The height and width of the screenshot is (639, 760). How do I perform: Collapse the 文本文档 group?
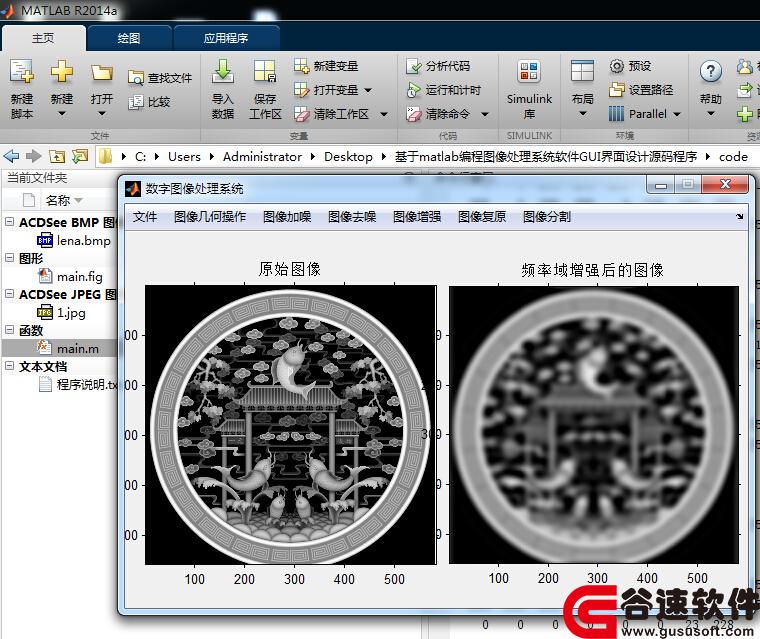(9, 366)
